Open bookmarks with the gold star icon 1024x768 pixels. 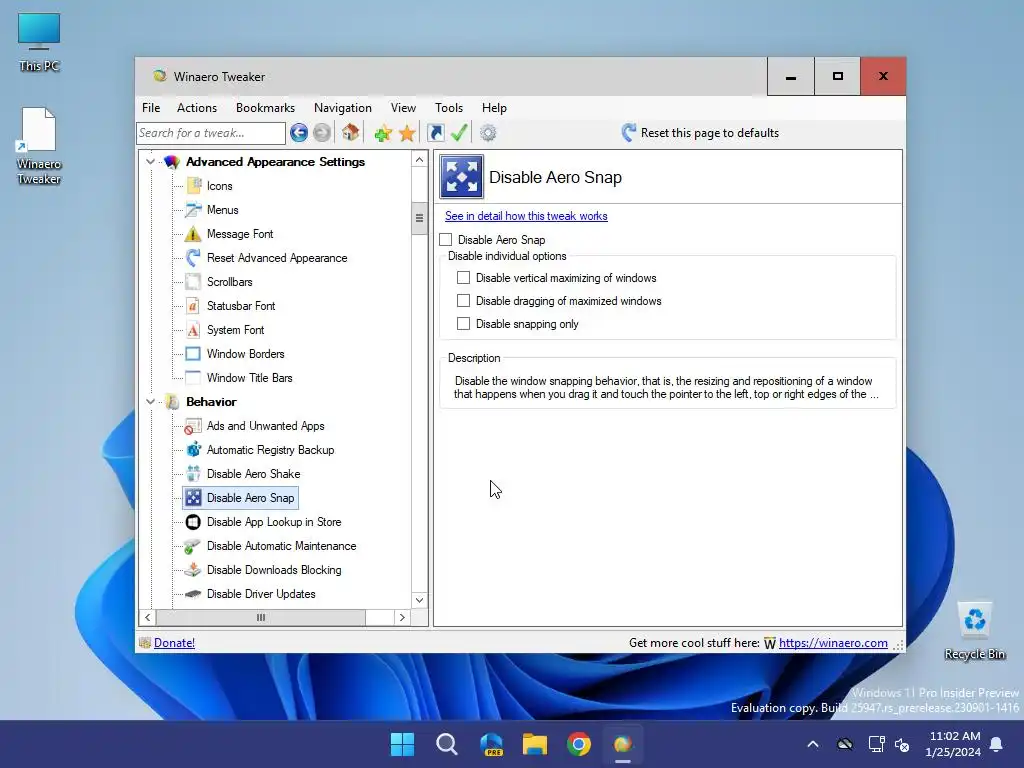[x=407, y=133]
